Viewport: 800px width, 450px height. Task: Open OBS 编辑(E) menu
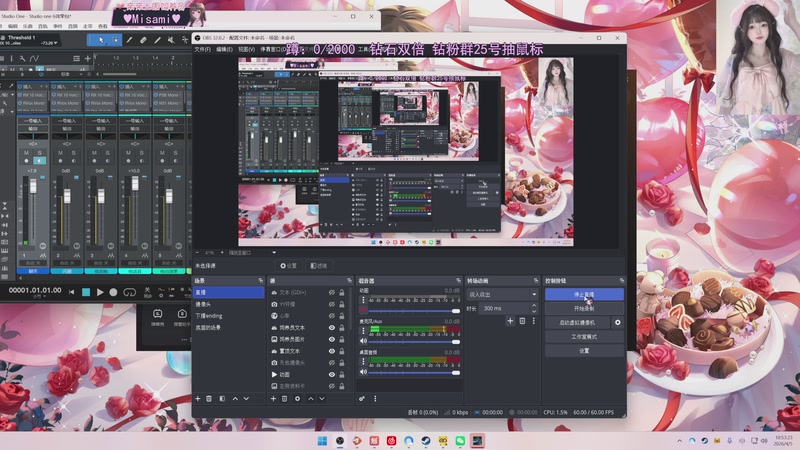click(224, 49)
